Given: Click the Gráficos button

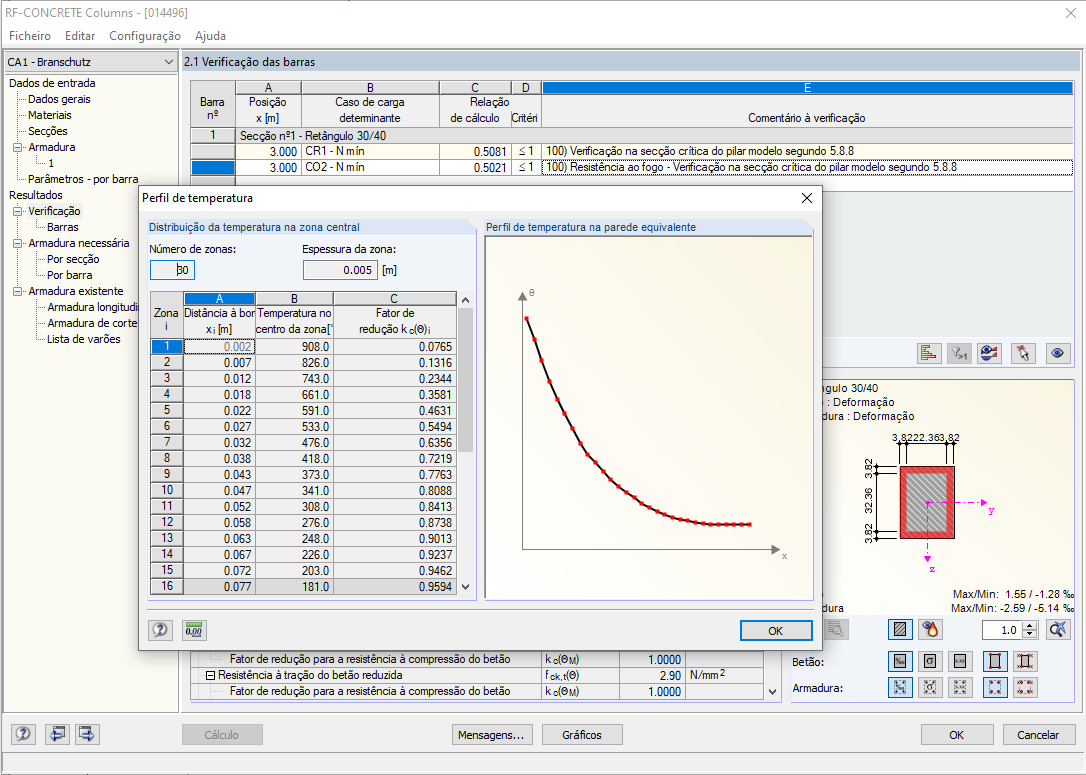Looking at the screenshot, I should coord(582,735).
